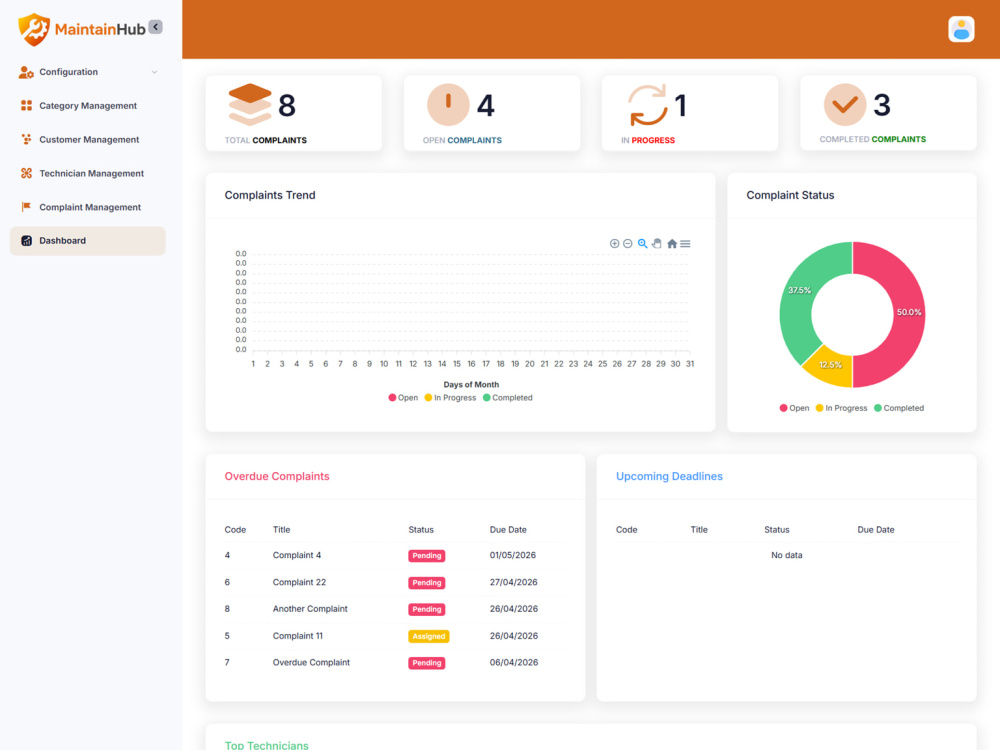
Task: Click the Pending badge for Overdue Complaint
Action: (427, 663)
